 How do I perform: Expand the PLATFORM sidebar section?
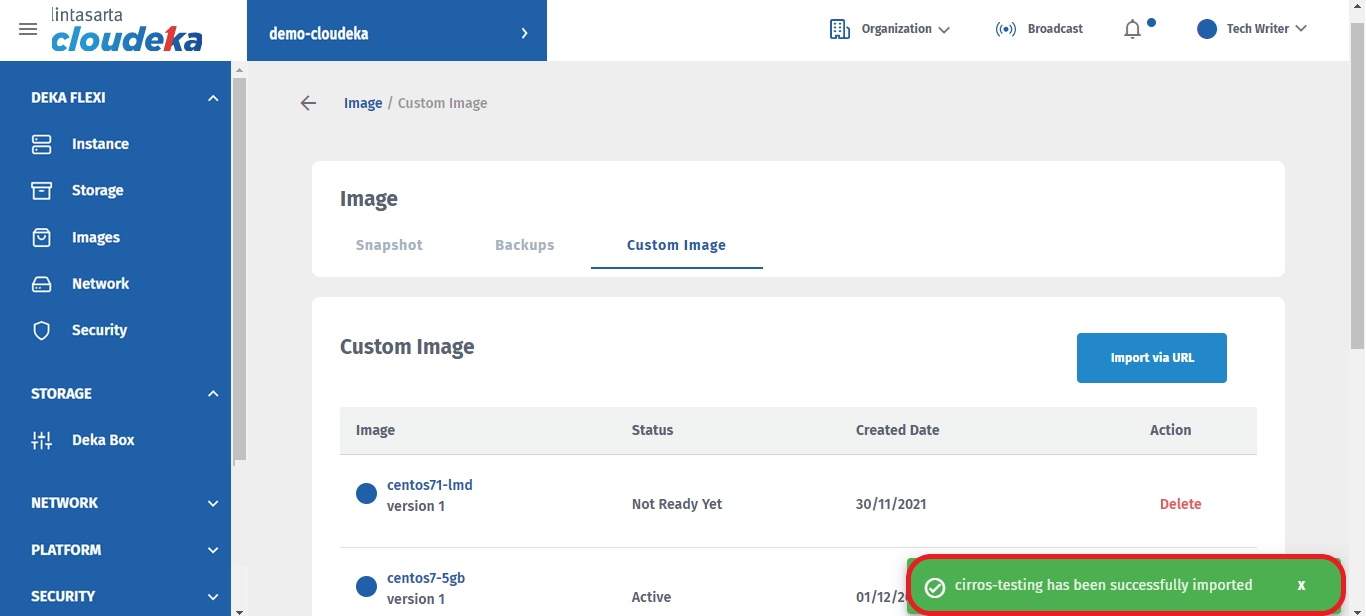pos(212,550)
